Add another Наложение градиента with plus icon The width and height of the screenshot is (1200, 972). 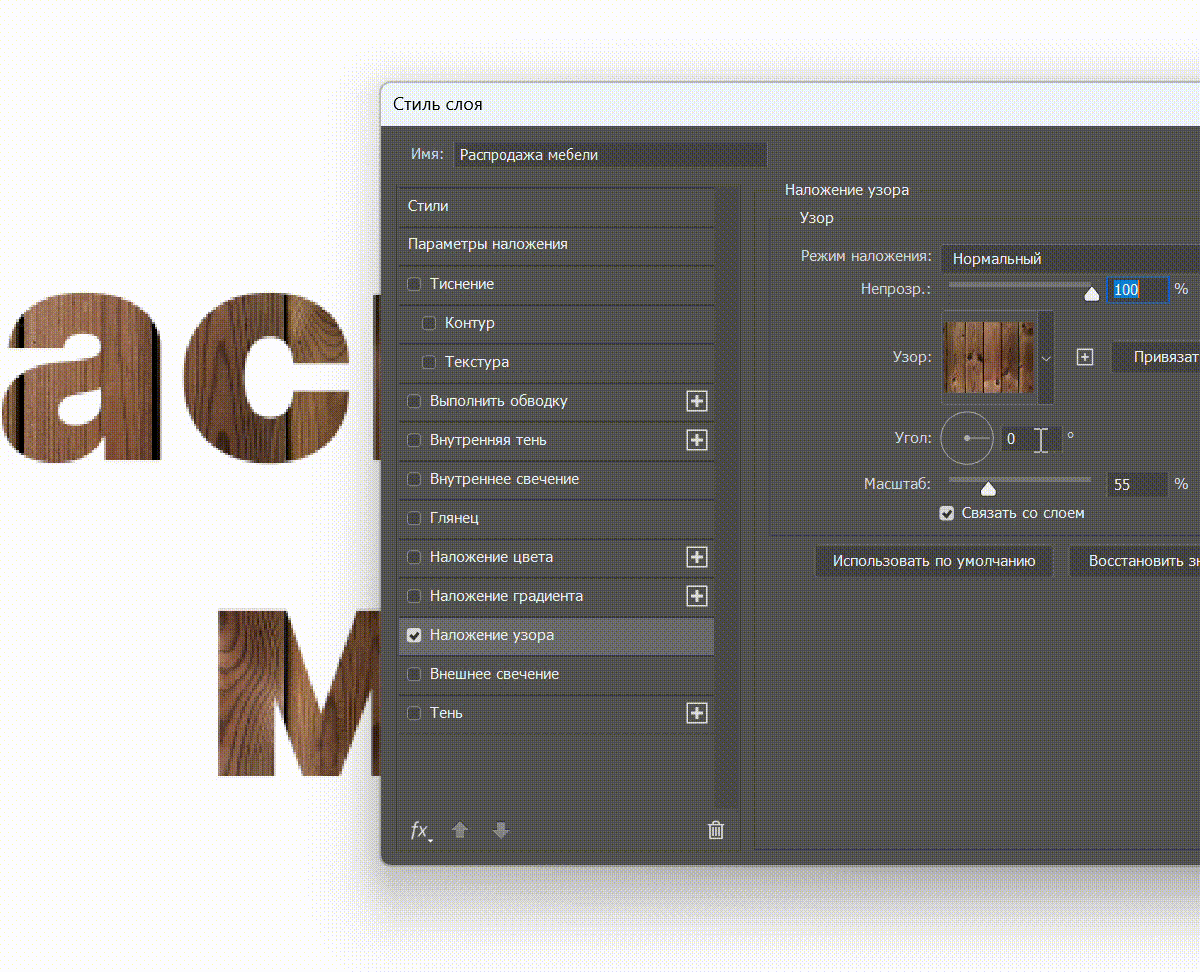(x=697, y=596)
